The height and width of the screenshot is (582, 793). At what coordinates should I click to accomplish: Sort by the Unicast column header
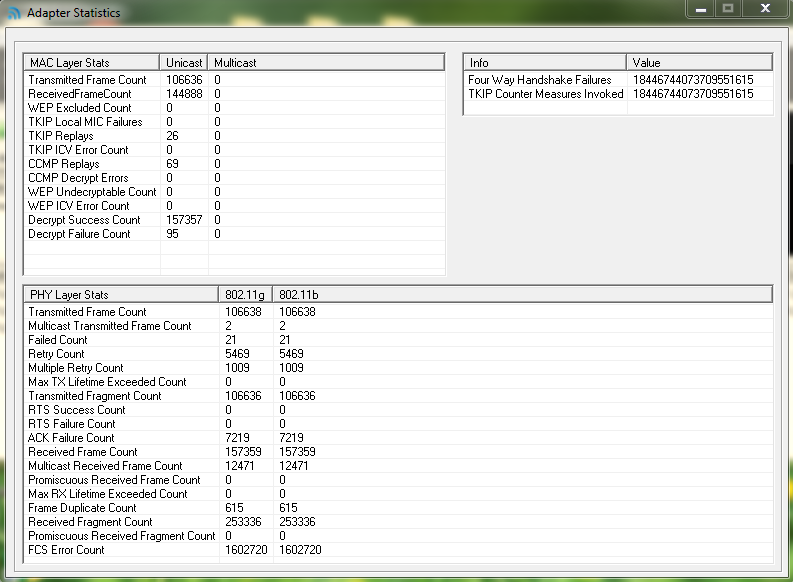click(184, 63)
